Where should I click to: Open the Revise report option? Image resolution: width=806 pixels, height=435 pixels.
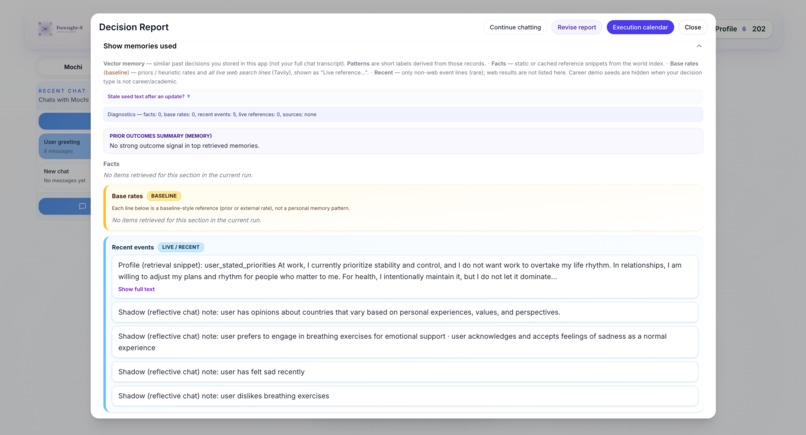coord(576,27)
